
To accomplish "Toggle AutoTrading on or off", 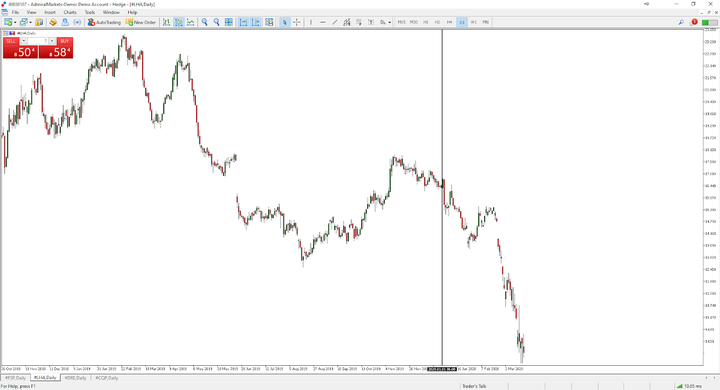I will [104, 22].
